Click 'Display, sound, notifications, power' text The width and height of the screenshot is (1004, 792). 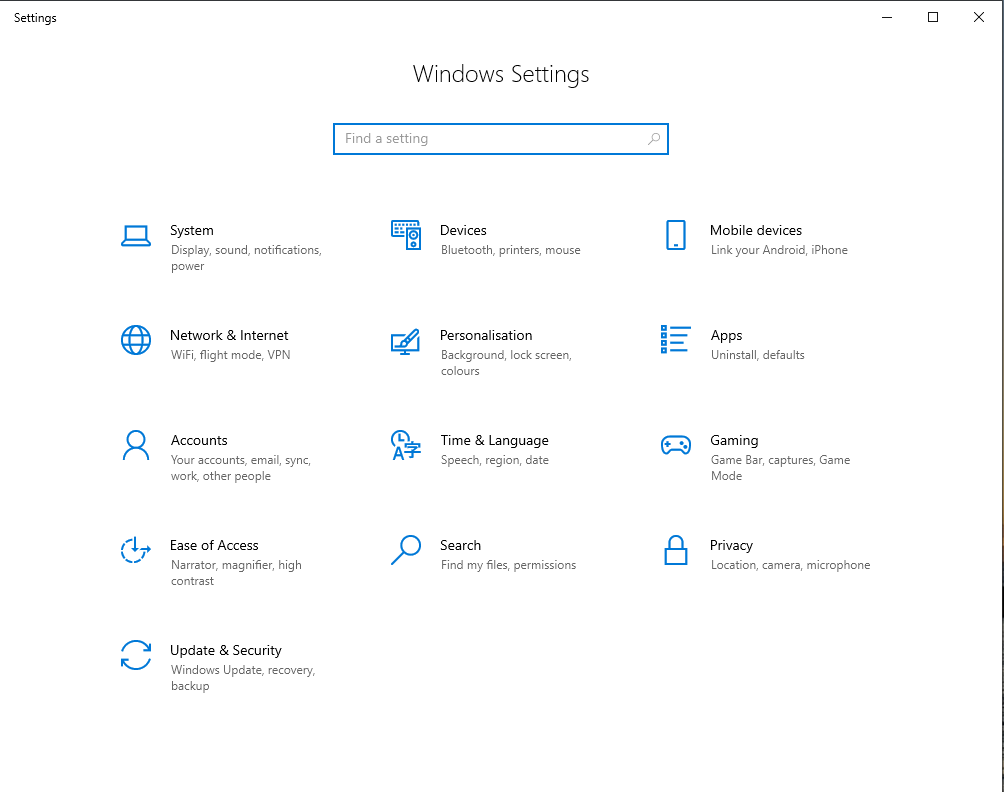[246, 258]
